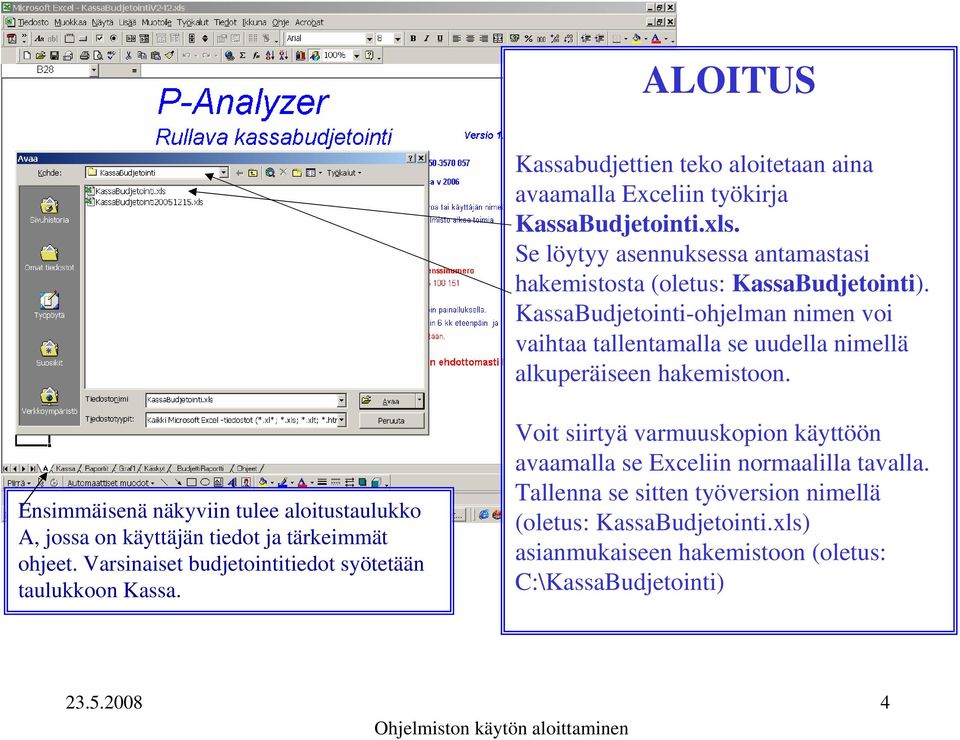
Task: Expand the Tiedostonimi filename dropdown
Action: click(x=341, y=400)
